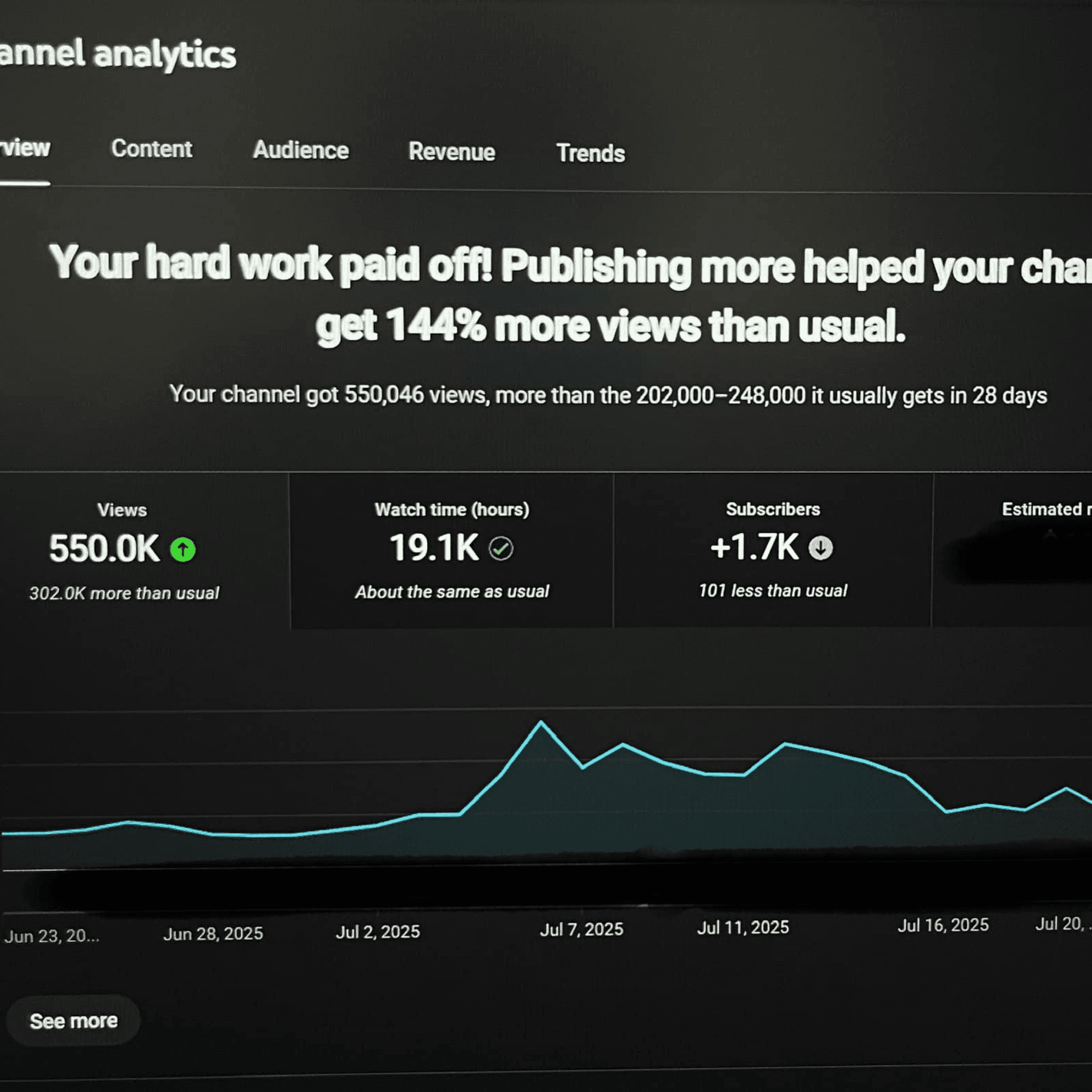The height and width of the screenshot is (1092, 1092).
Task: Select the Overview tab
Action: pos(25,148)
